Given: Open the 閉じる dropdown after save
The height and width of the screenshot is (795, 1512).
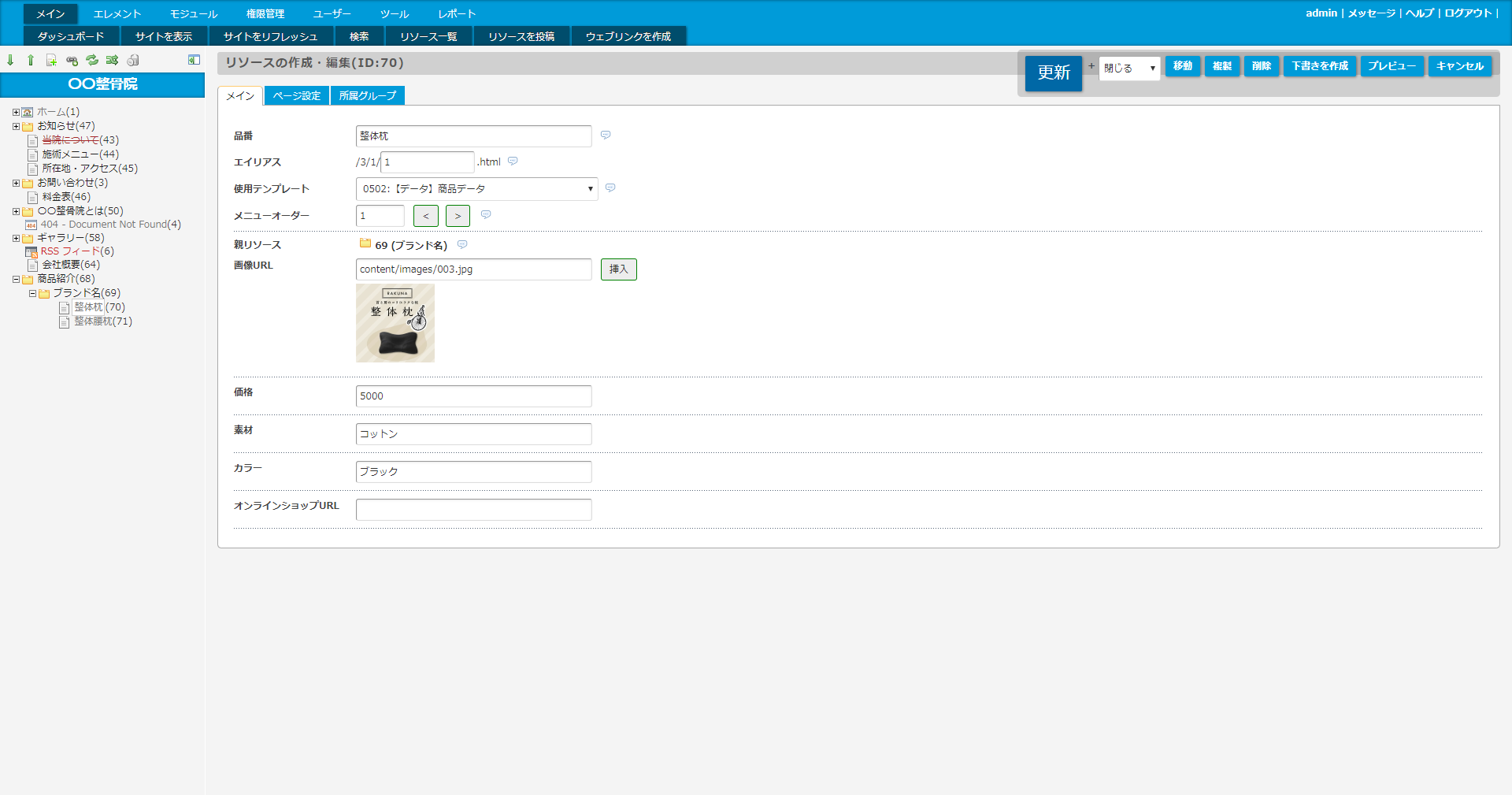Looking at the screenshot, I should [1129, 69].
